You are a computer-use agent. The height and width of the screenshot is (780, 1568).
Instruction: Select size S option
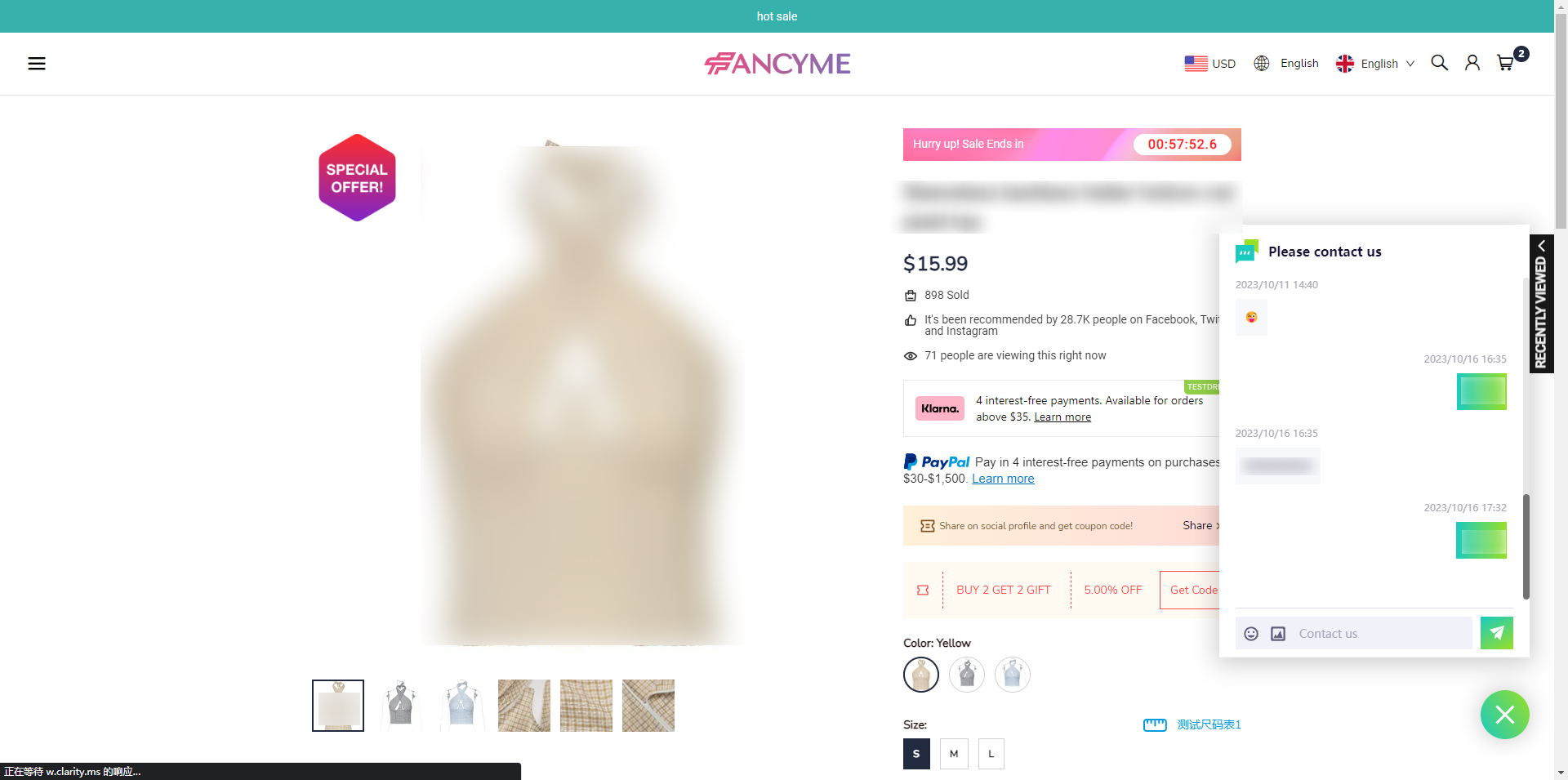point(916,754)
